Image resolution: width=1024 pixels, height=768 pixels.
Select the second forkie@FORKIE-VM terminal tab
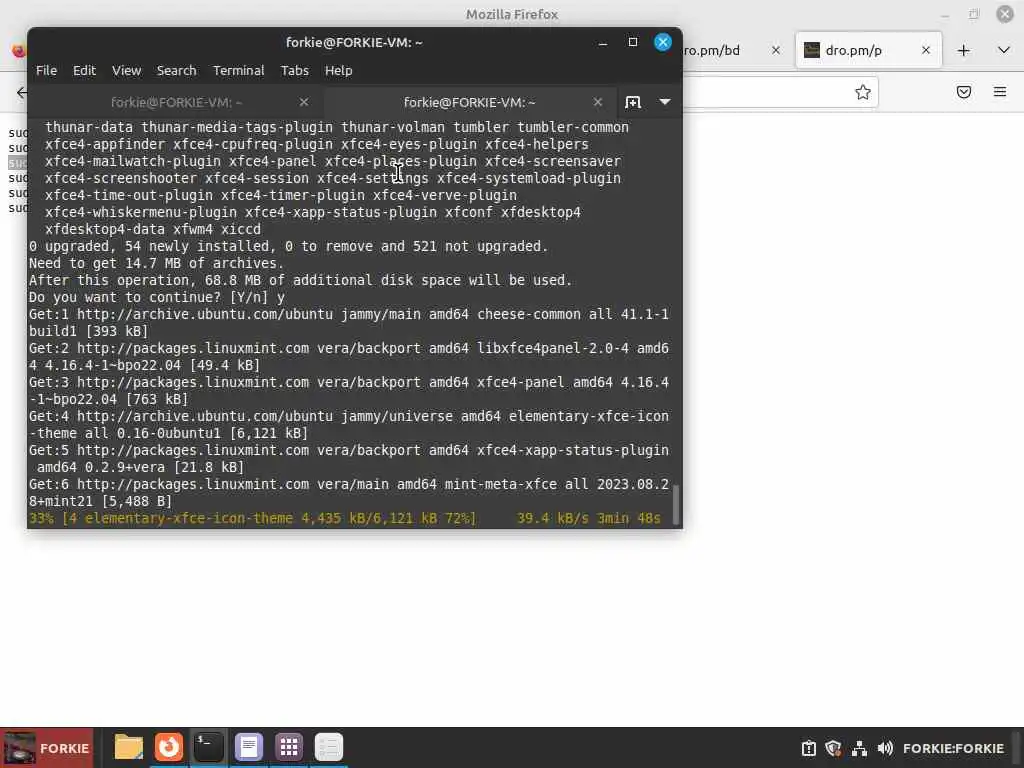point(469,103)
